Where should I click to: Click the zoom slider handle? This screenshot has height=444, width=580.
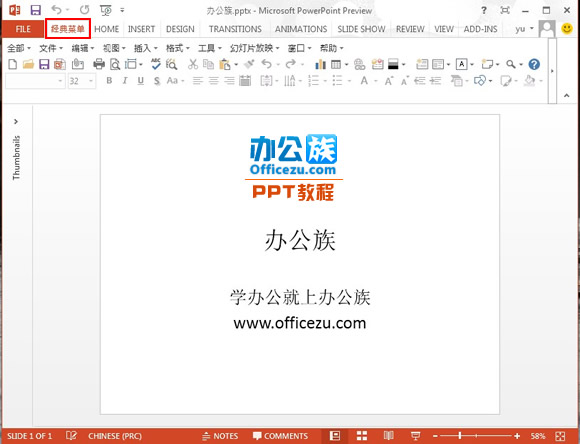click(x=460, y=436)
